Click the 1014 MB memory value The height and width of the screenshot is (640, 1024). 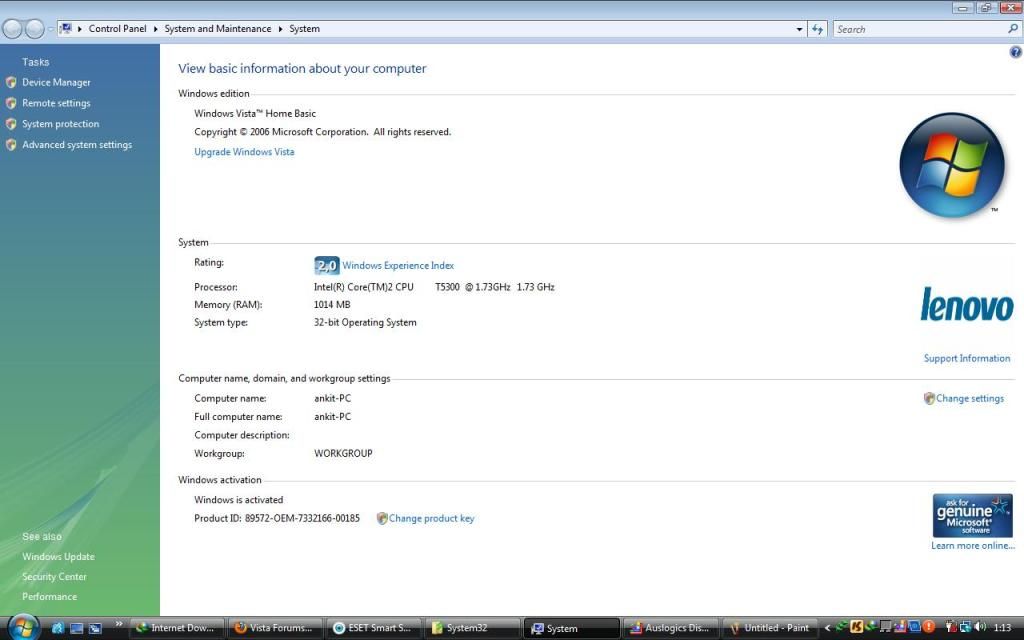(332, 305)
